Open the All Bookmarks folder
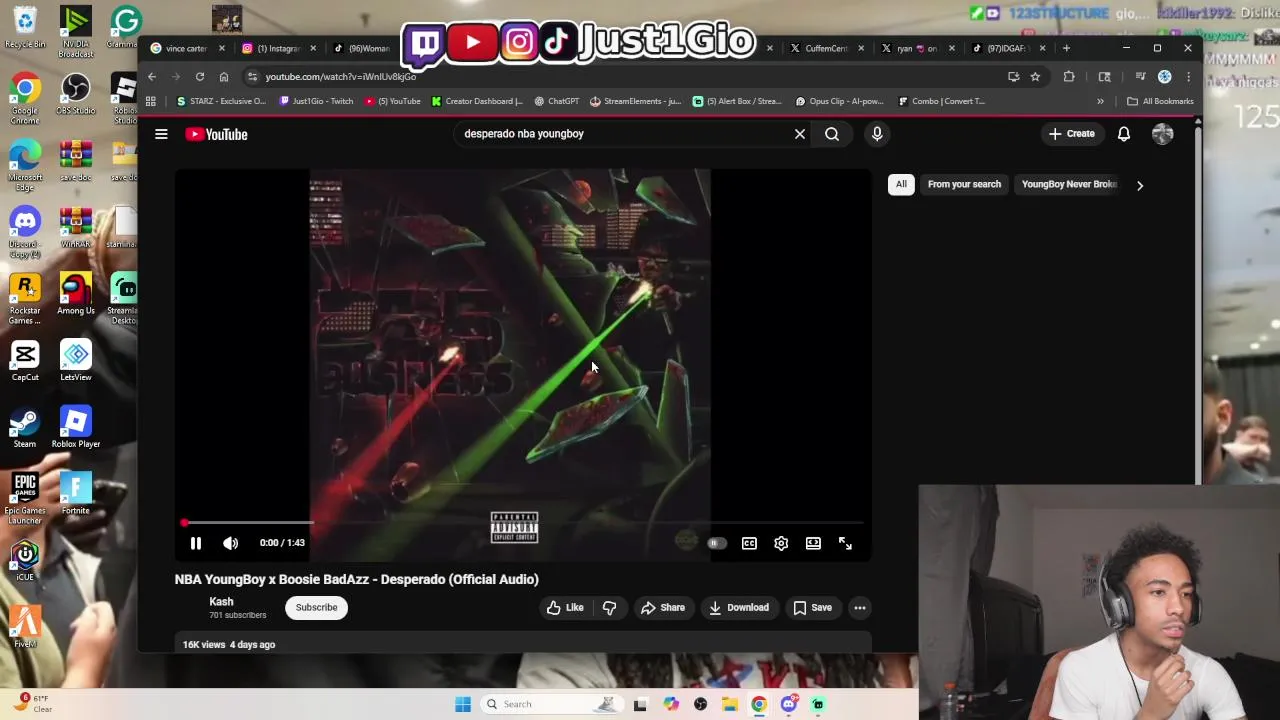1280x720 pixels. pos(1160,101)
